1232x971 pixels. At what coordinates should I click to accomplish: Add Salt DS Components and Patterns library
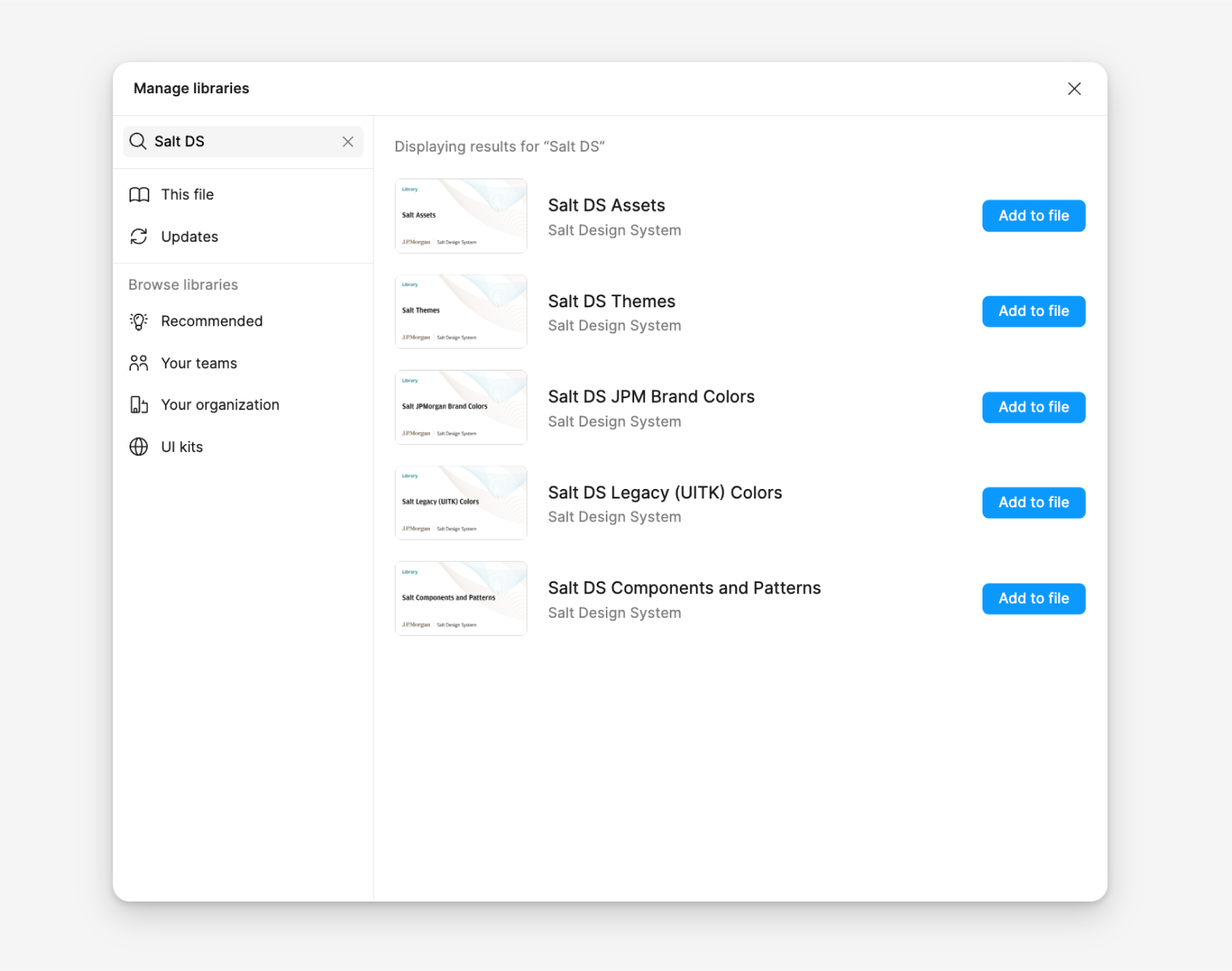1033,598
